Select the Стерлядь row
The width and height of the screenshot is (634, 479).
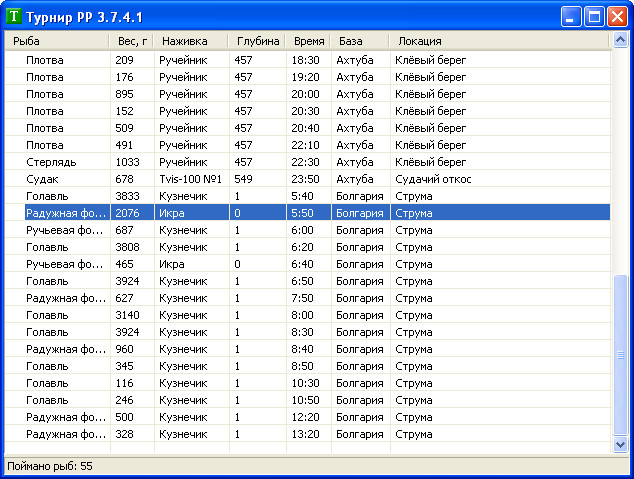[x=308, y=162]
